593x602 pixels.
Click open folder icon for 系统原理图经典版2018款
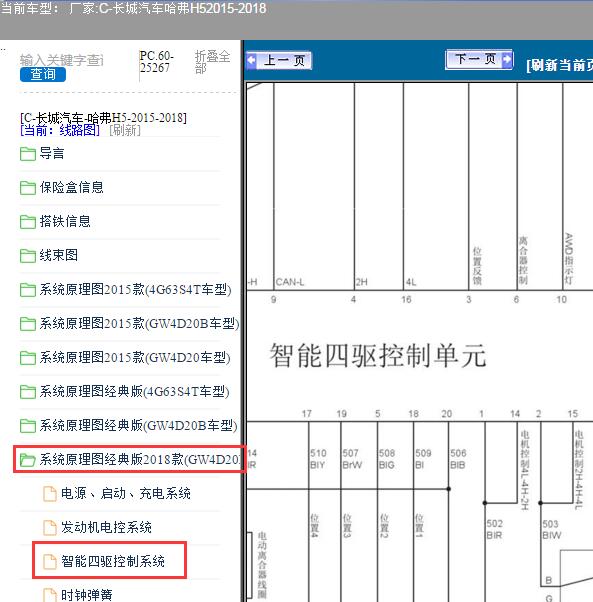pos(28,460)
